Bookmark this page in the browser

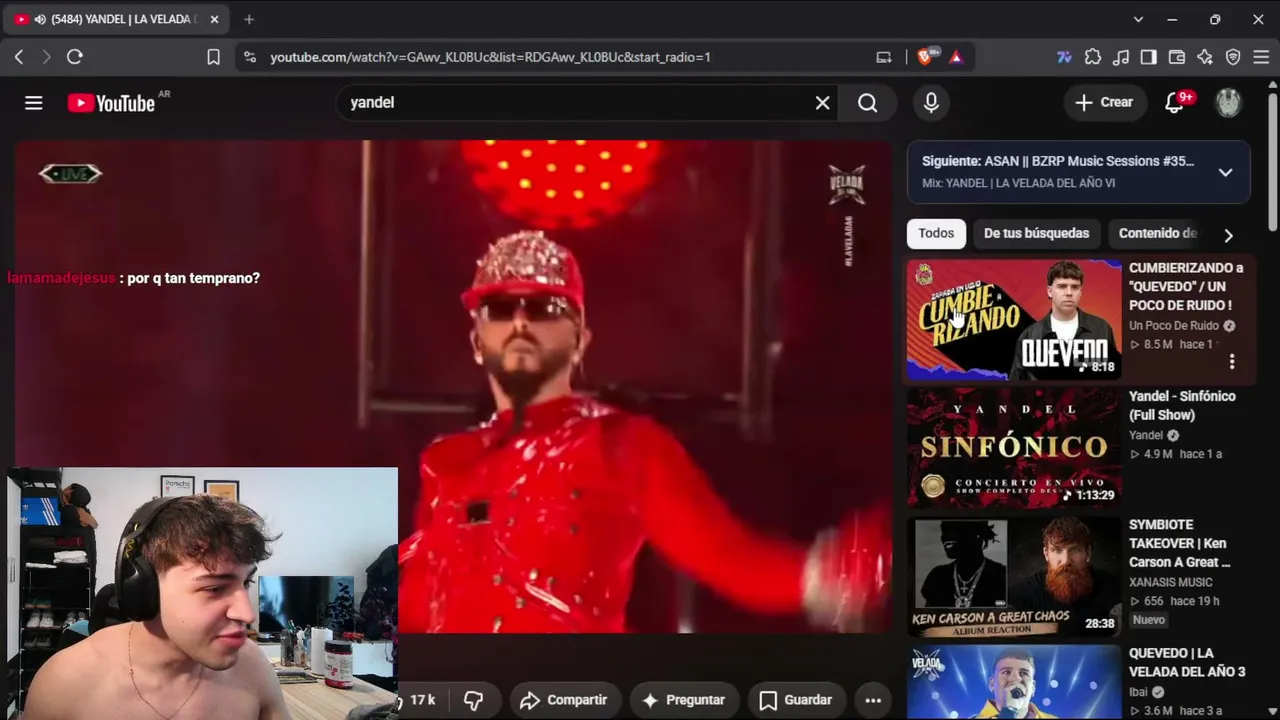(213, 57)
